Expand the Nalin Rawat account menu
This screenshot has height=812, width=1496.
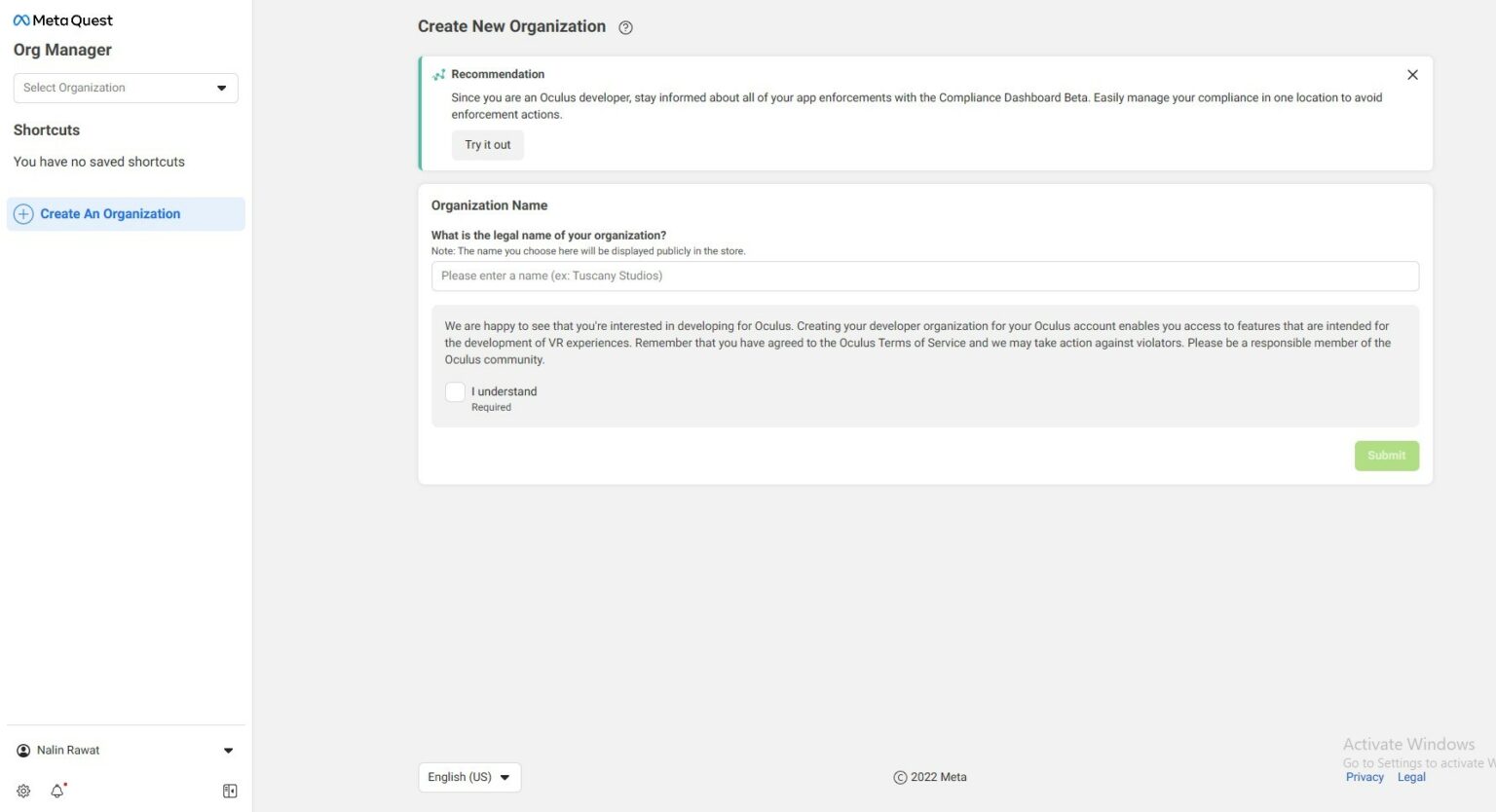point(228,751)
